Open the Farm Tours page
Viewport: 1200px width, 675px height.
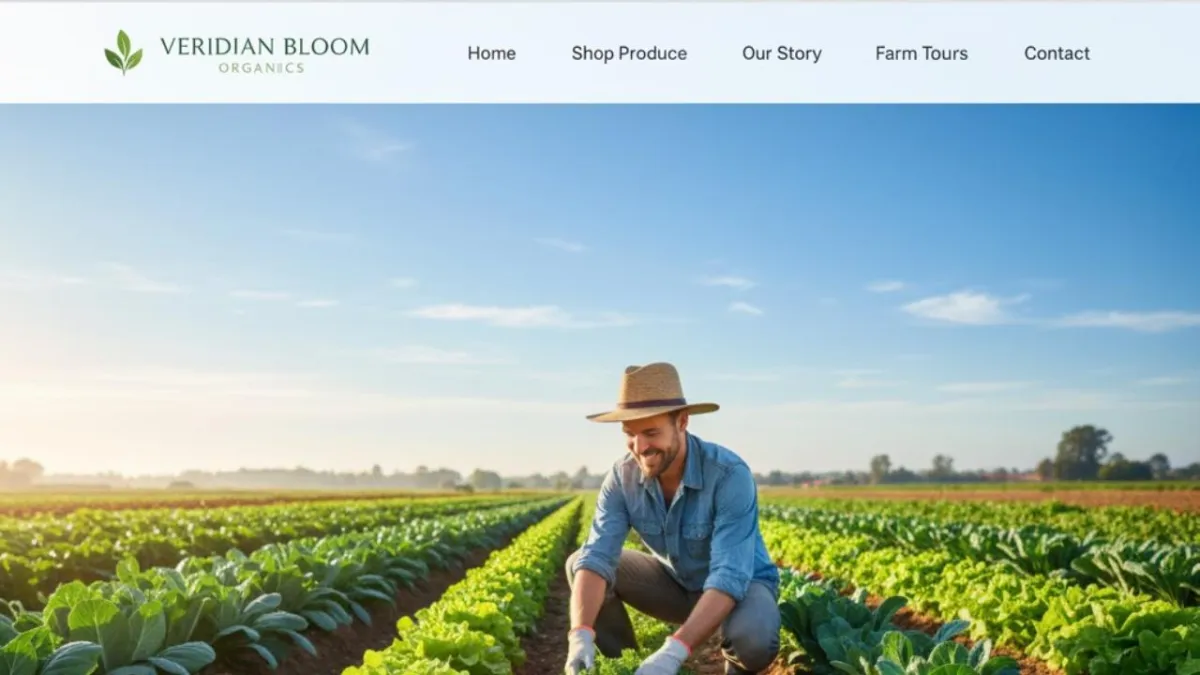pyautogui.click(x=922, y=53)
